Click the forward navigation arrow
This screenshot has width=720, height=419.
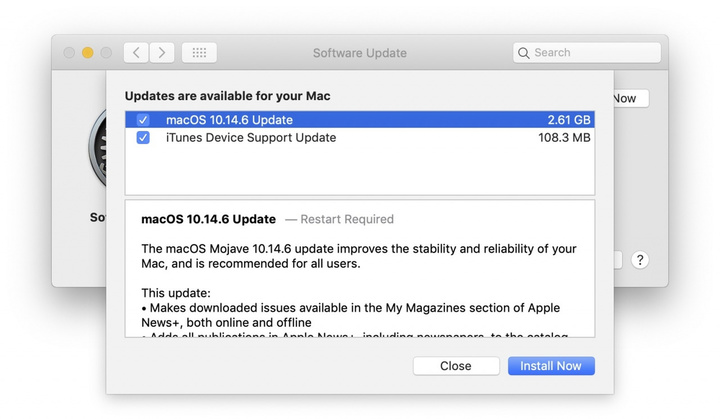tap(162, 52)
